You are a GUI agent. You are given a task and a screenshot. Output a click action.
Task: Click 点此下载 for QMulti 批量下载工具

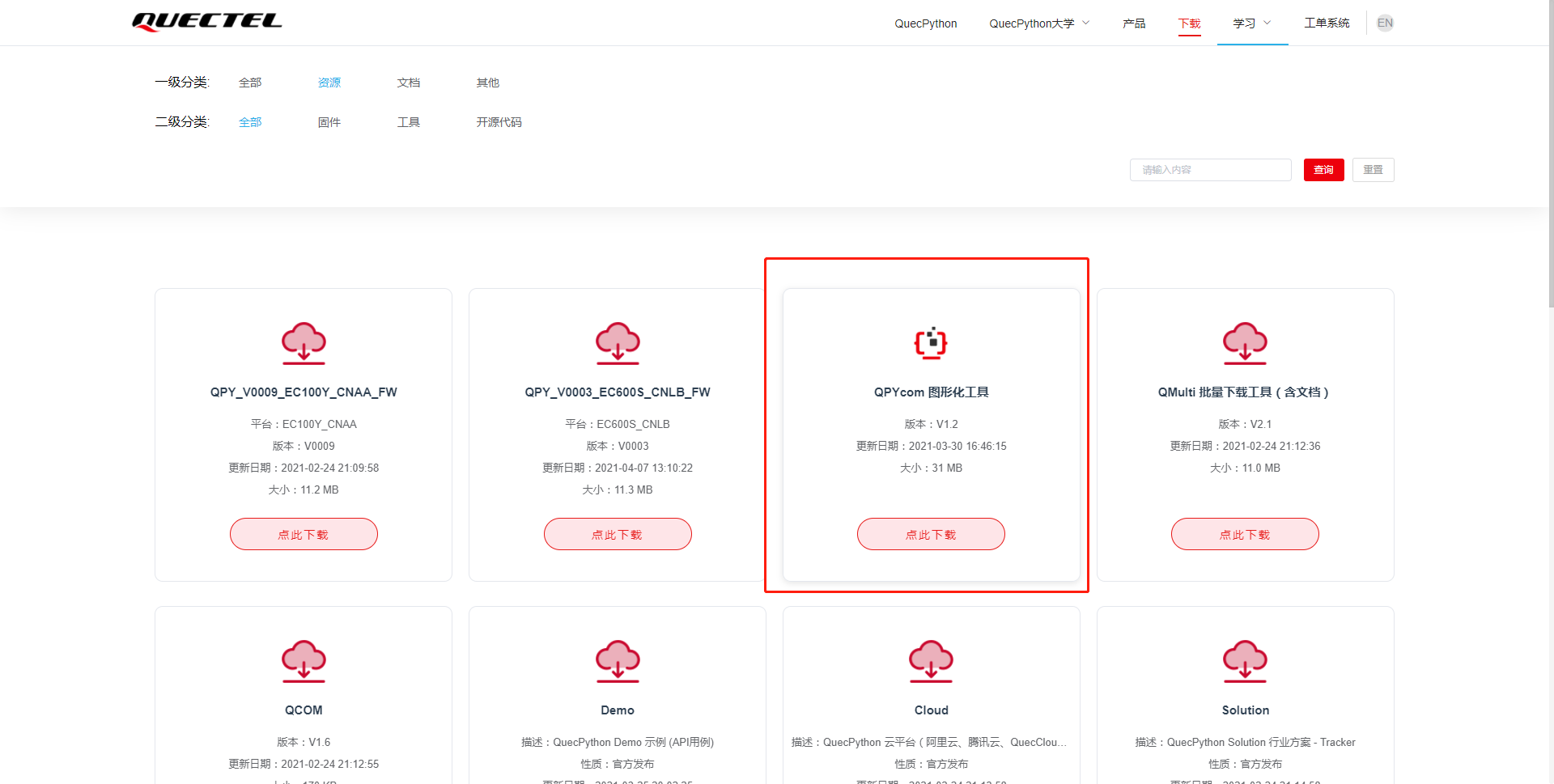tap(1245, 534)
